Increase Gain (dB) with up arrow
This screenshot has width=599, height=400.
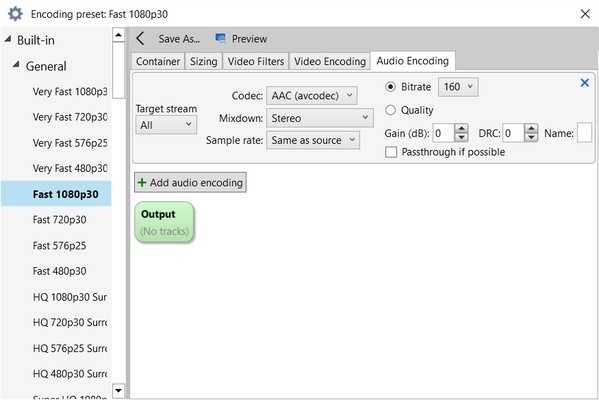461,128
